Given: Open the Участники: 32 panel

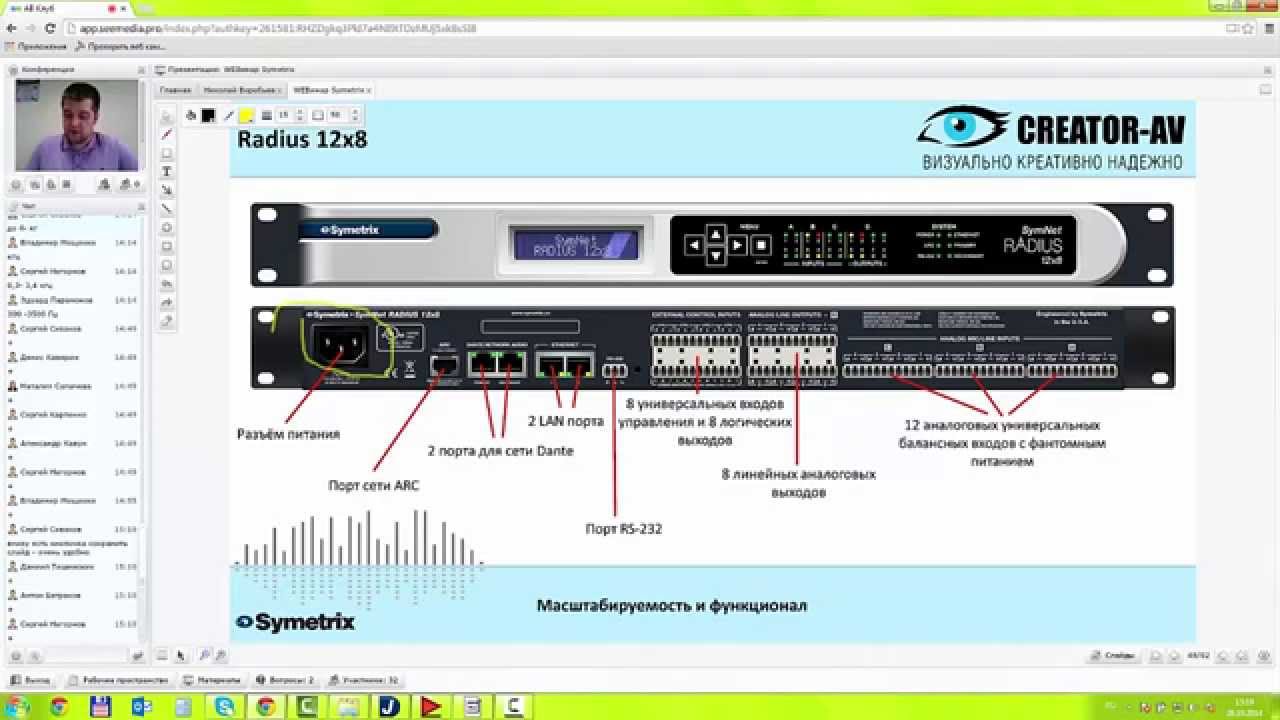Looking at the screenshot, I should pos(364,680).
